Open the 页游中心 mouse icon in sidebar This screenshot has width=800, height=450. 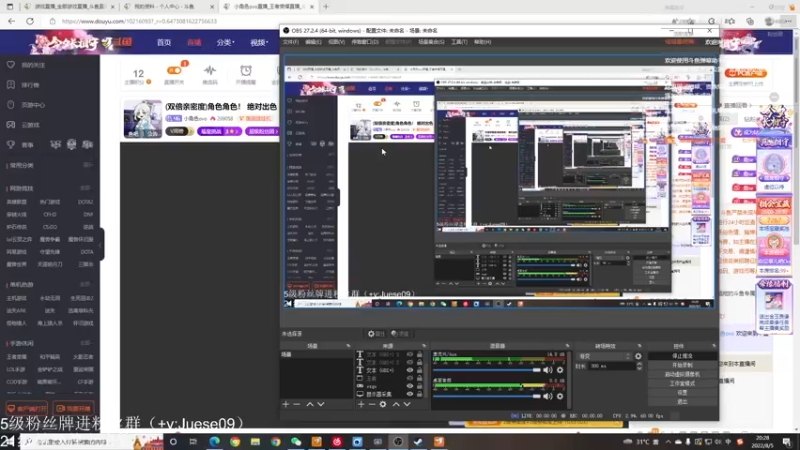click(x=11, y=105)
